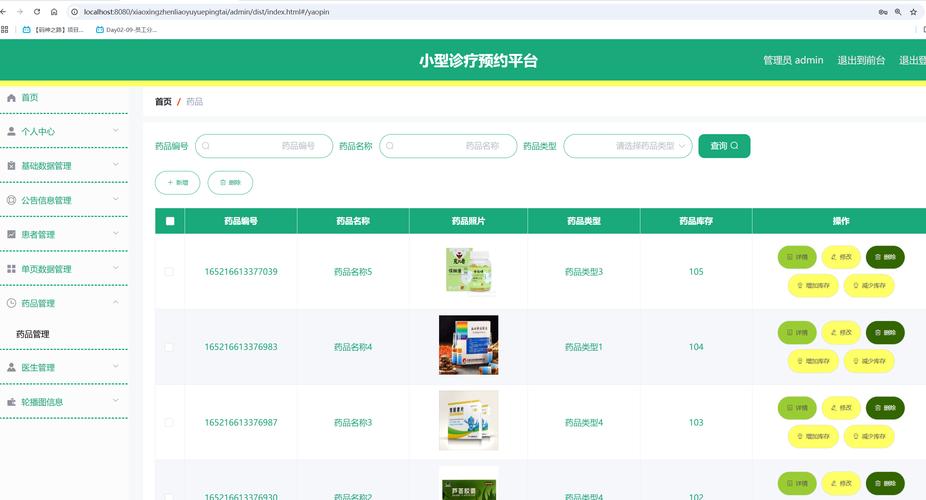Expand the 医生管理 sidebar menu
Image resolution: width=926 pixels, height=500 pixels.
pos(116,366)
